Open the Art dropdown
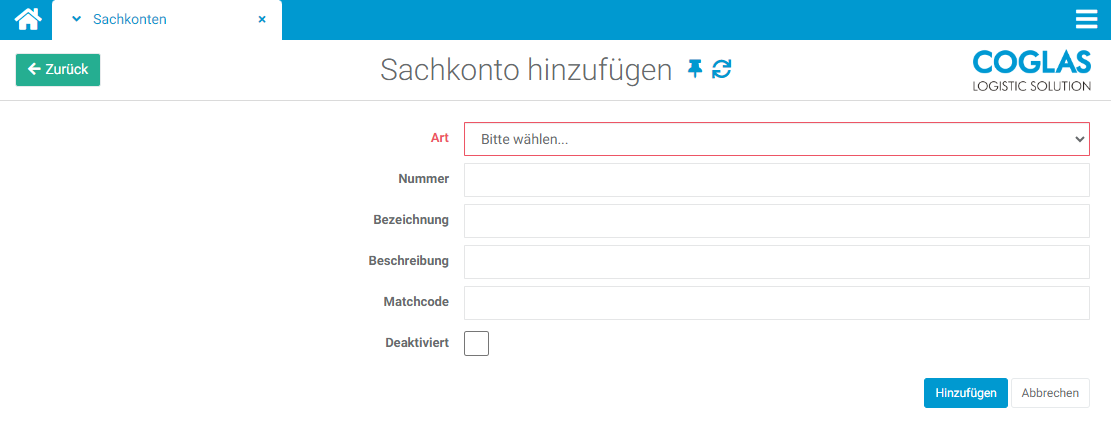The height and width of the screenshot is (429, 1111). [776, 139]
